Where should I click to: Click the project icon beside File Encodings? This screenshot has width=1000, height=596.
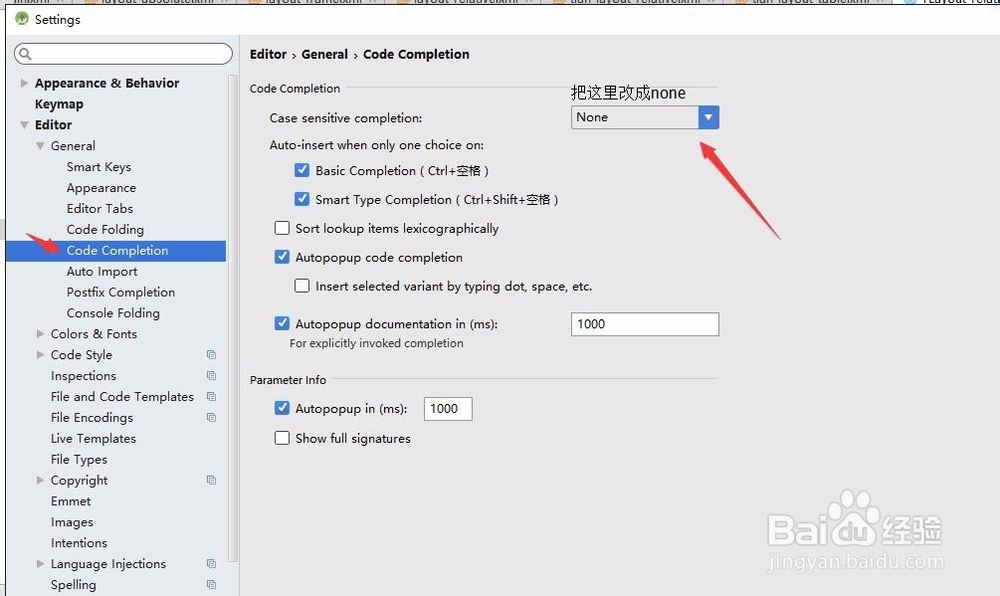tap(210, 417)
